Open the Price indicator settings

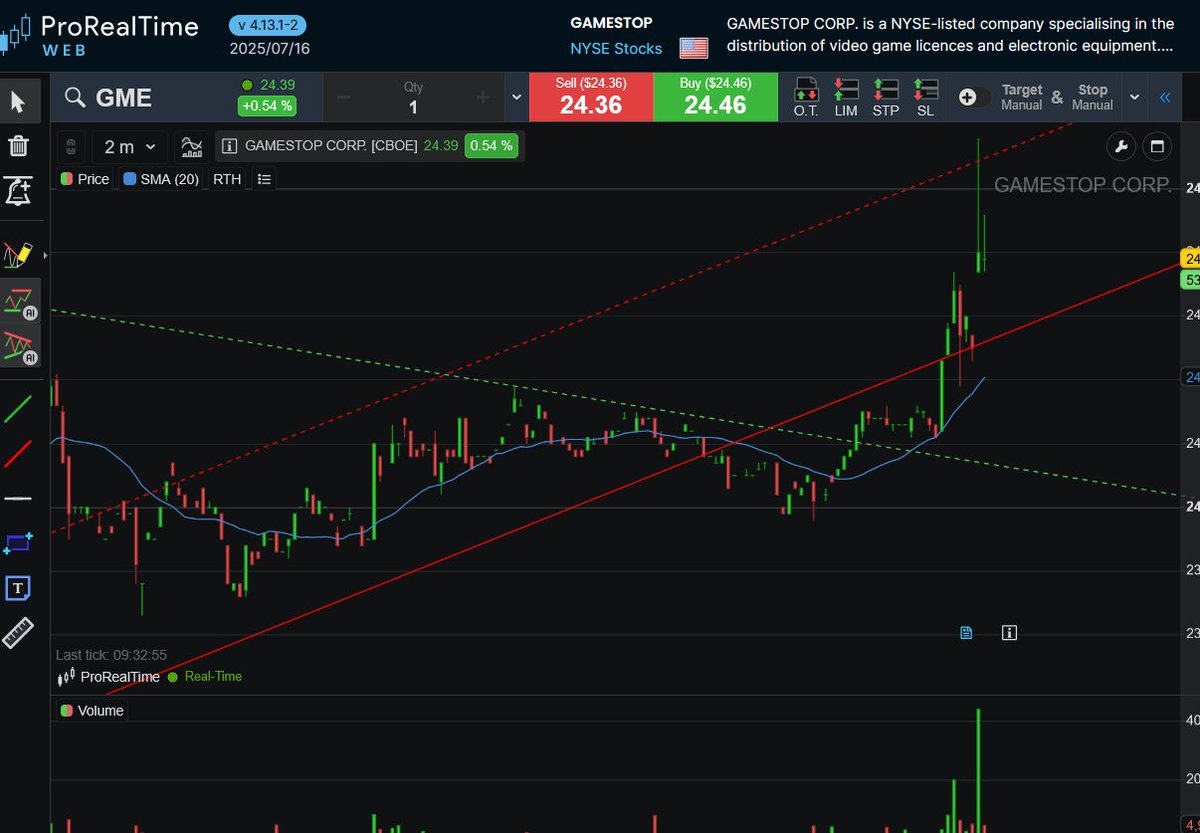tap(85, 179)
